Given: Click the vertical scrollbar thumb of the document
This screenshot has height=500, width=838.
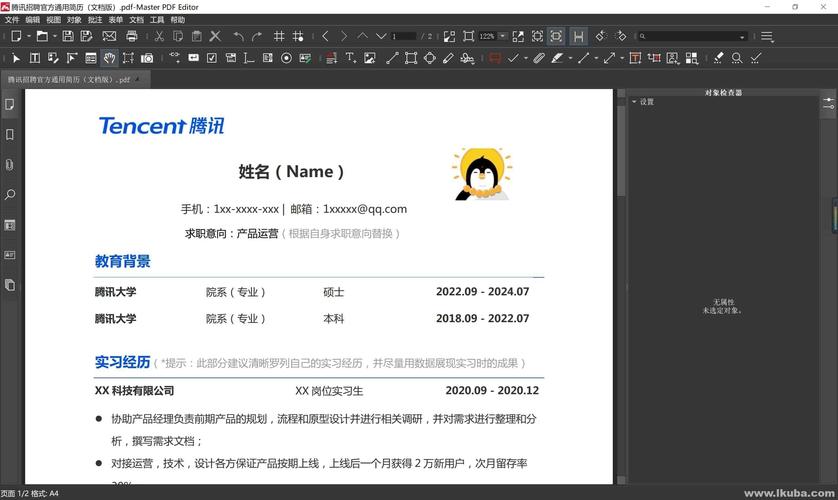Looking at the screenshot, I should 621,151.
